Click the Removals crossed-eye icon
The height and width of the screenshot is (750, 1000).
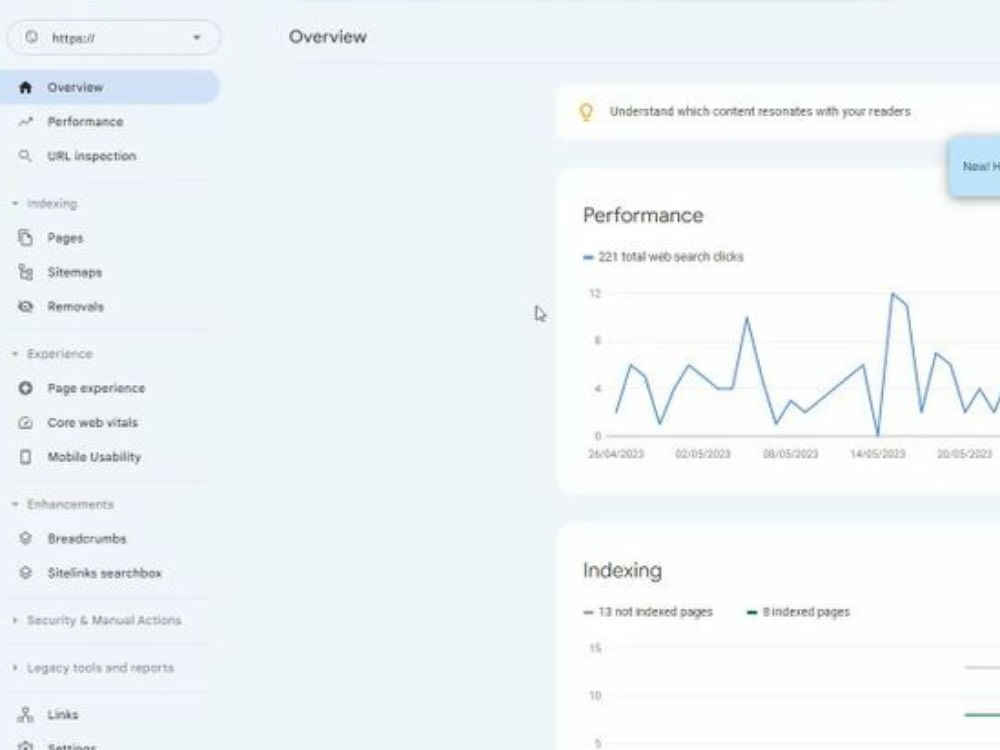click(26, 307)
